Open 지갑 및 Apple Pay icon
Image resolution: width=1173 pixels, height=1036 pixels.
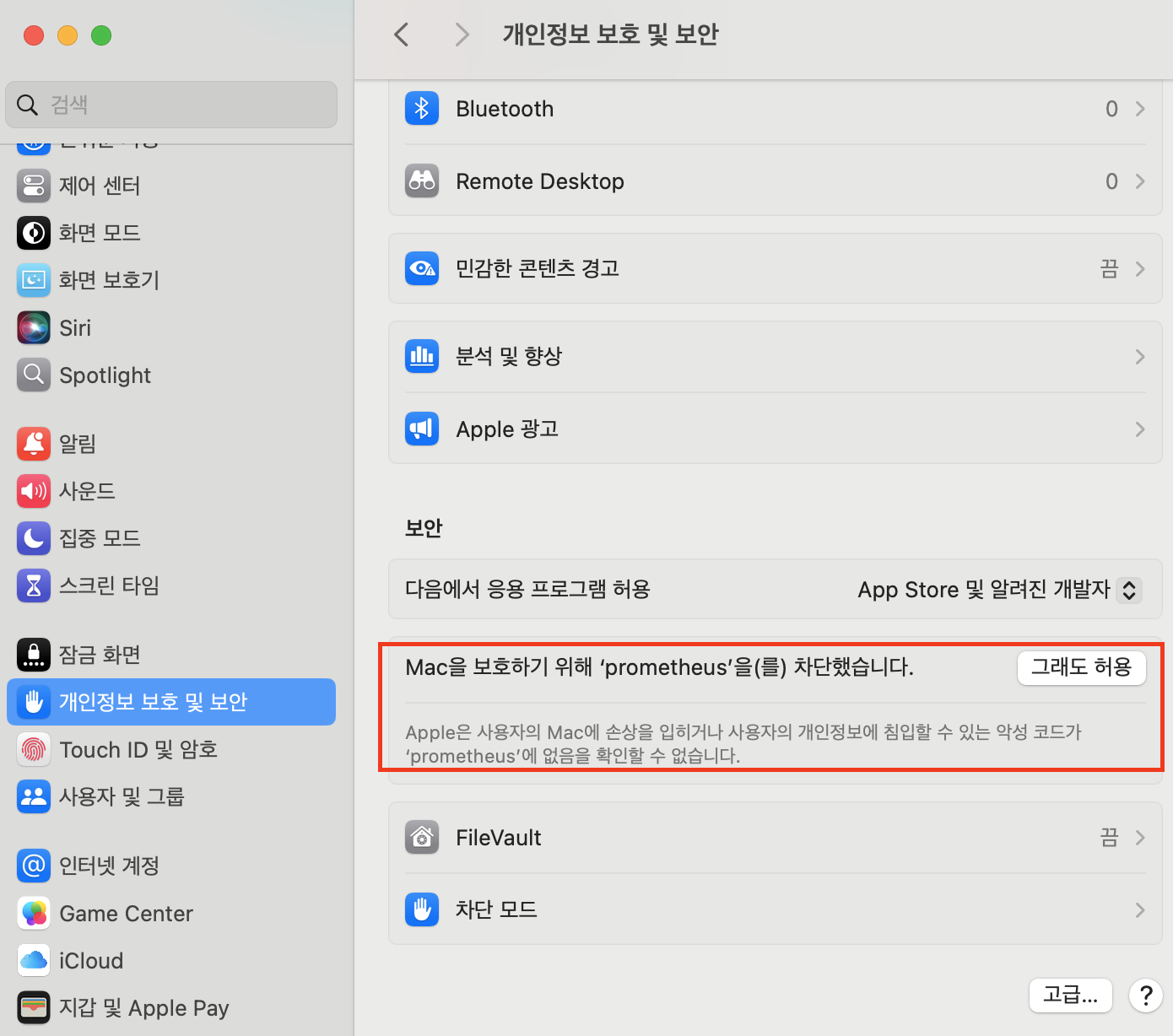(34, 1007)
